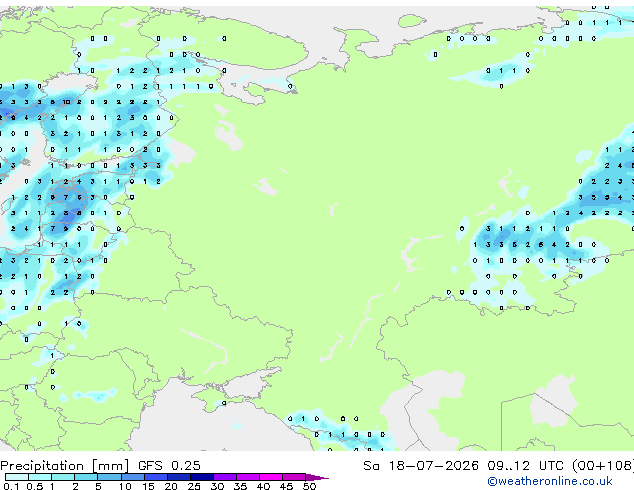634x490 pixels.
Task: Click the '(00+108)' forecast offset text
Action: tap(603, 466)
